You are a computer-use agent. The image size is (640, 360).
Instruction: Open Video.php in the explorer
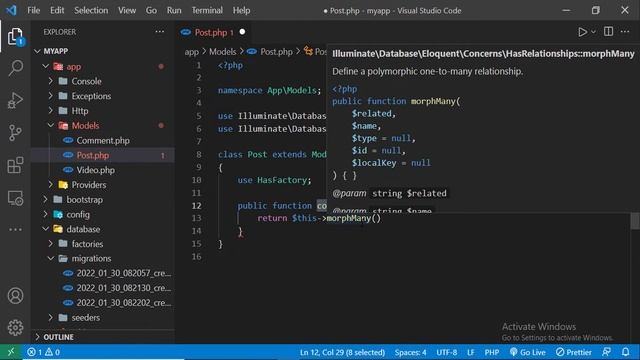click(x=103, y=170)
